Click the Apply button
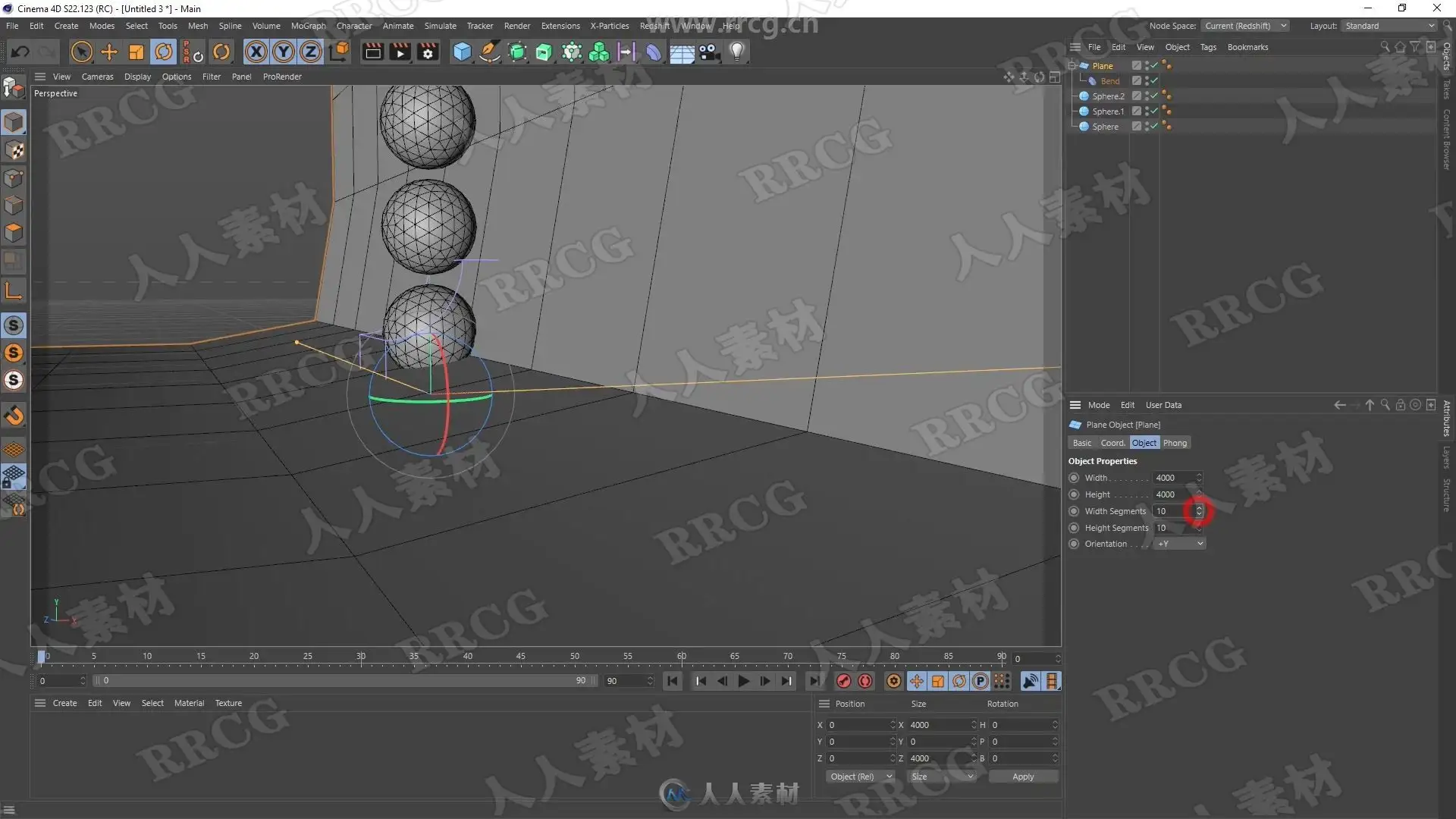Screen dimensions: 1456x819 point(1022,777)
